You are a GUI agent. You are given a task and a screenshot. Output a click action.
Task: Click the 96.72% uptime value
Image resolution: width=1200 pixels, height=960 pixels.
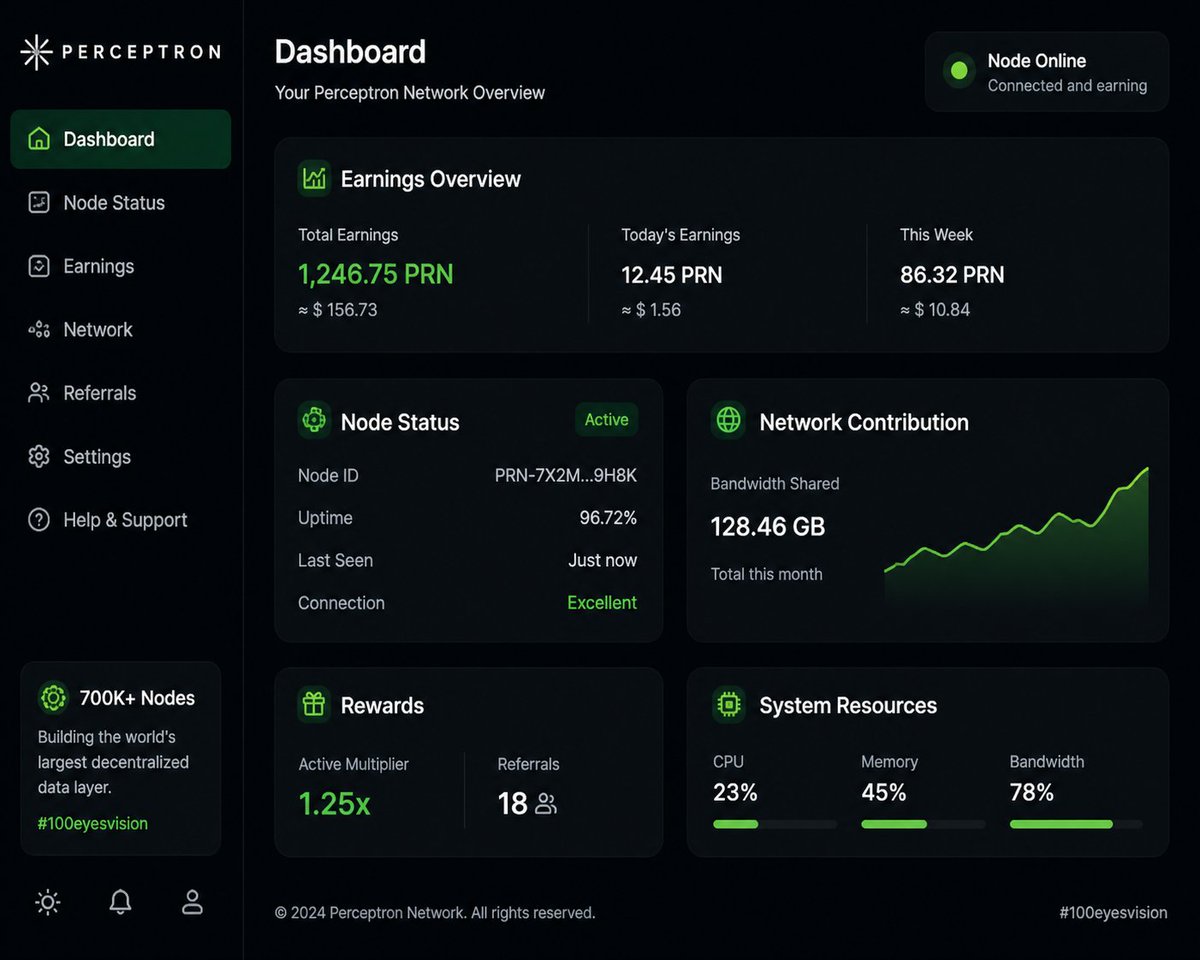(608, 518)
